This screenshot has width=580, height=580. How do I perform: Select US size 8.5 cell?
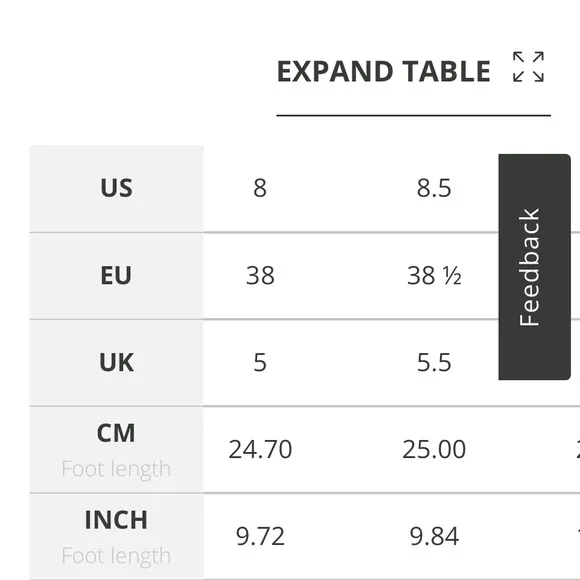coord(434,188)
